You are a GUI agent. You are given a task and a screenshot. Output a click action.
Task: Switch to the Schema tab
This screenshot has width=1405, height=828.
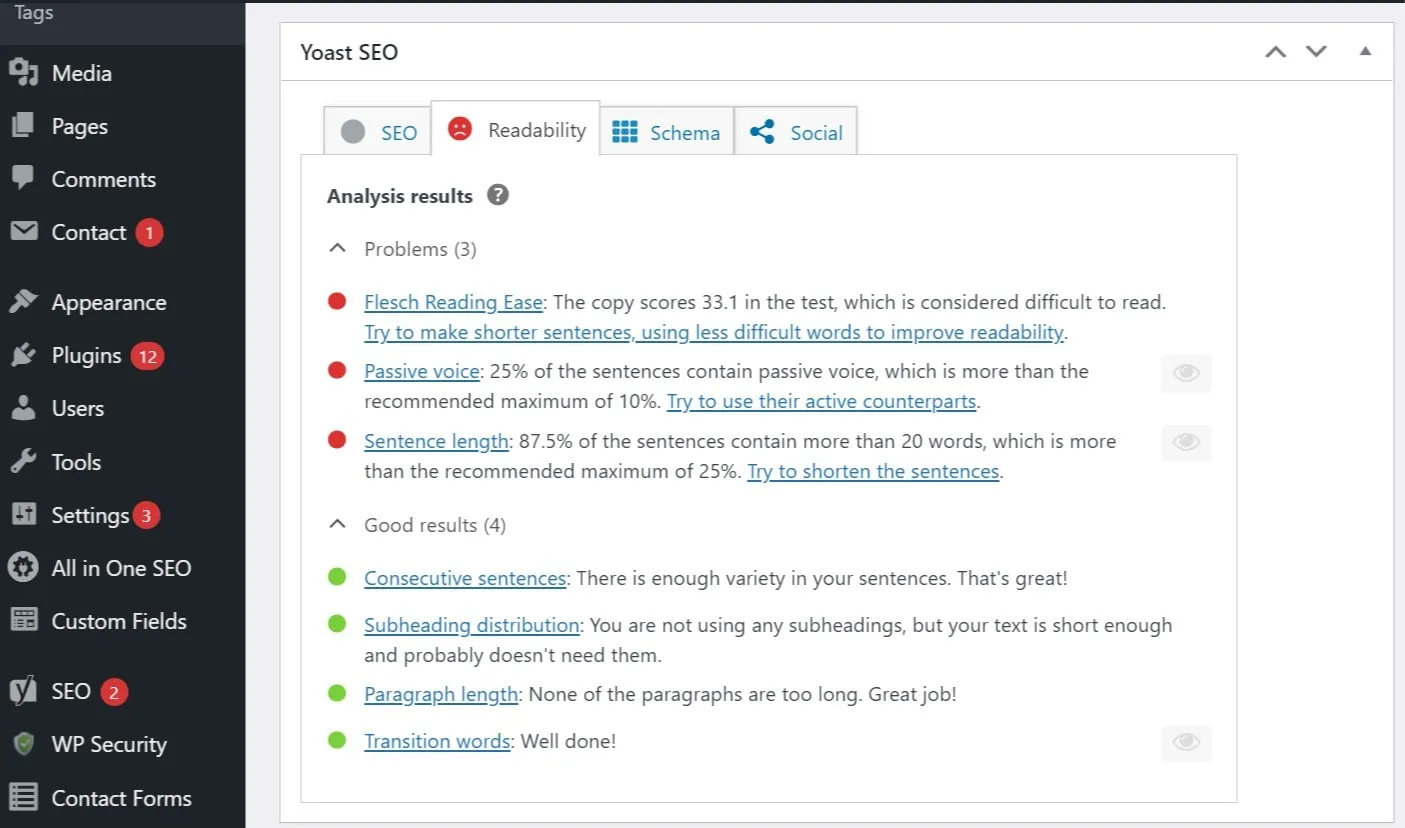coord(667,133)
